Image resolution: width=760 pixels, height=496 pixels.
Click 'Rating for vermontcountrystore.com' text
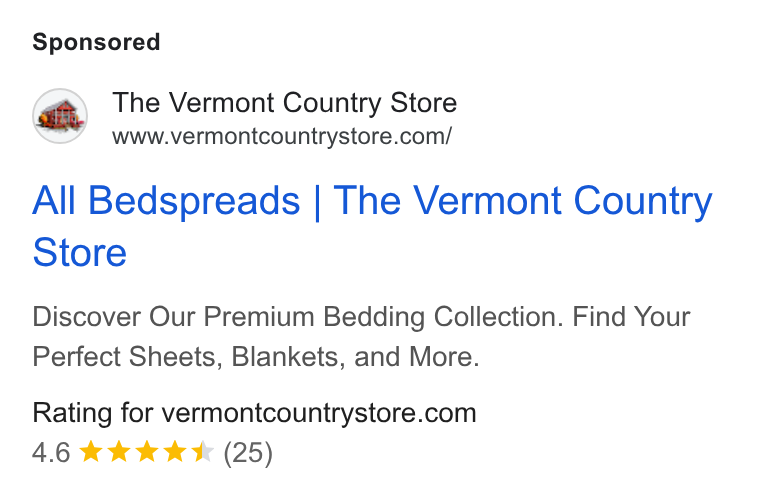[x=254, y=414]
